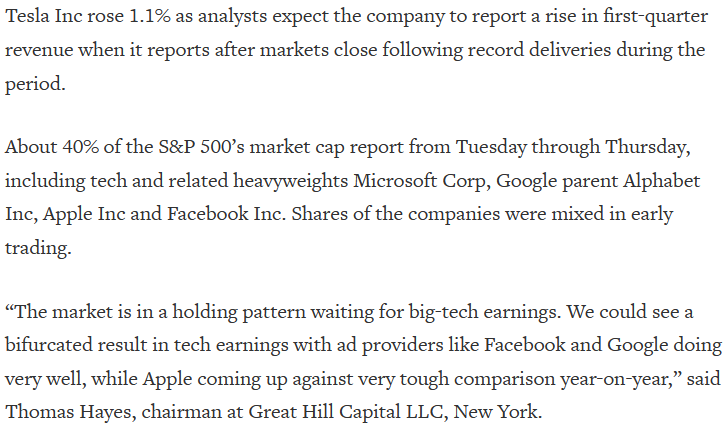Click the phrase "record deliveries"
Screen dimensions: 727x437
(x=539, y=50)
